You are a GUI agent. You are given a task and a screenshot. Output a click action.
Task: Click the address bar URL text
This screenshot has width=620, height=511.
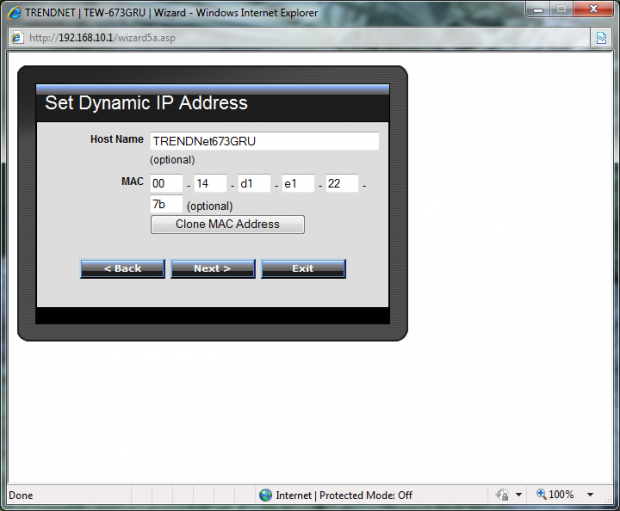pyautogui.click(x=102, y=38)
